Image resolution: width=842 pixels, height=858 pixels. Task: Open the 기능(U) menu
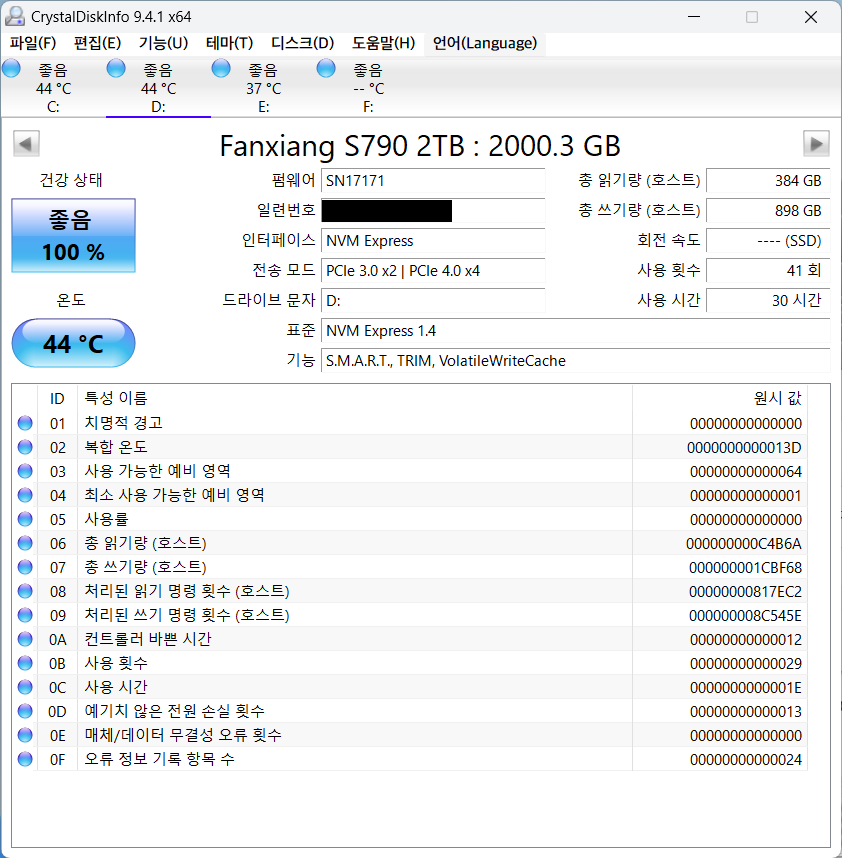click(x=163, y=43)
